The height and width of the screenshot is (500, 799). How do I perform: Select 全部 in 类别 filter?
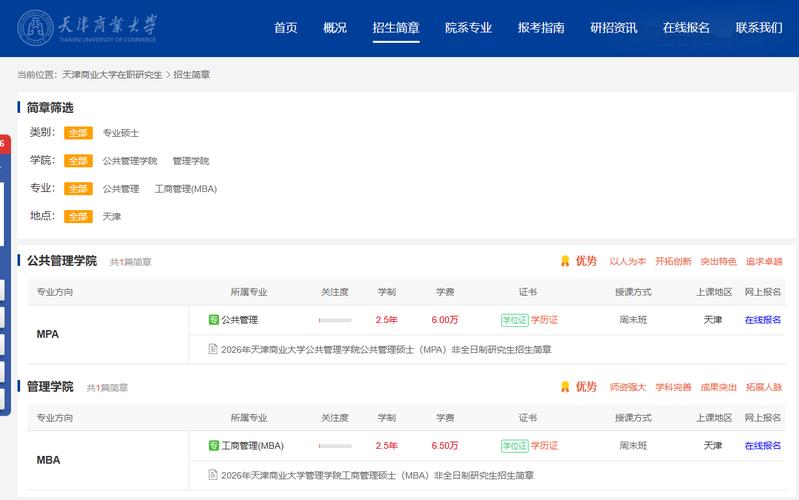pyautogui.click(x=78, y=133)
